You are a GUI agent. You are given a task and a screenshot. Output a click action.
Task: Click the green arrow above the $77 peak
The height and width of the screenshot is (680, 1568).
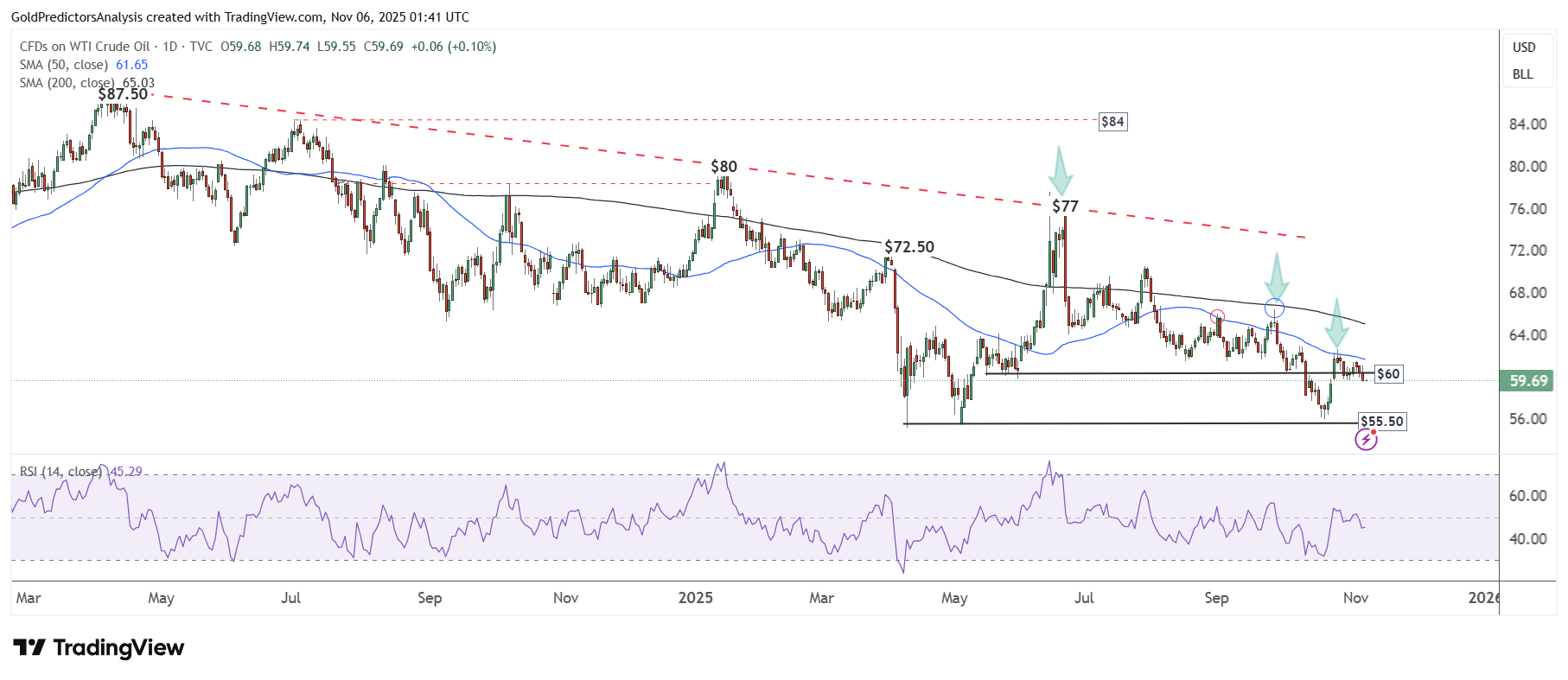click(1060, 171)
